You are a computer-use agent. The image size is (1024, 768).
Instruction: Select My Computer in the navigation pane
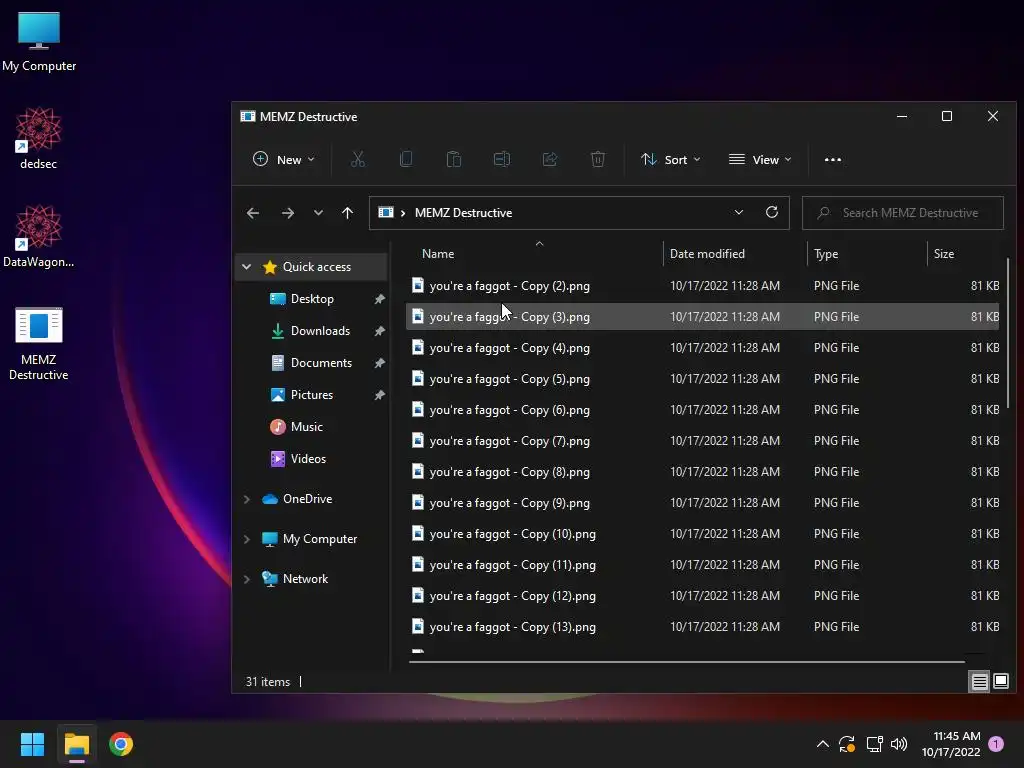tap(319, 539)
